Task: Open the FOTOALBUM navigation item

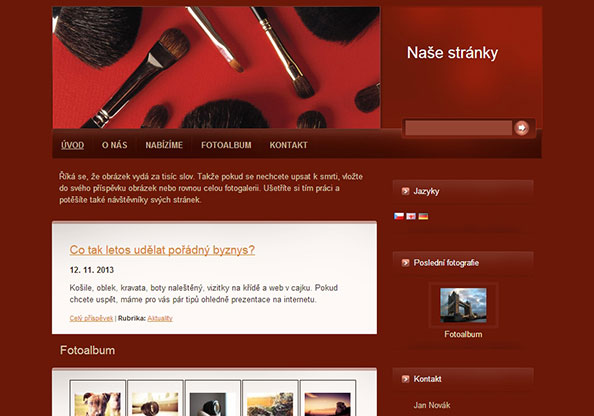Action: tap(226, 145)
